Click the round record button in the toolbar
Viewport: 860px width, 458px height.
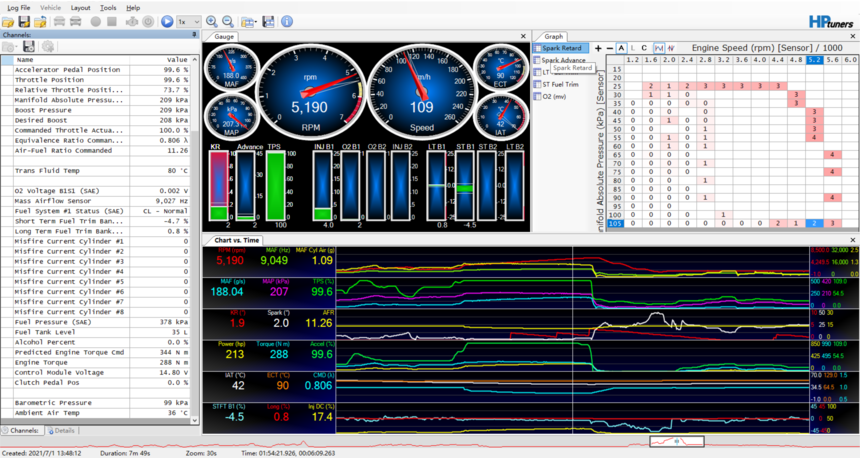[95, 22]
